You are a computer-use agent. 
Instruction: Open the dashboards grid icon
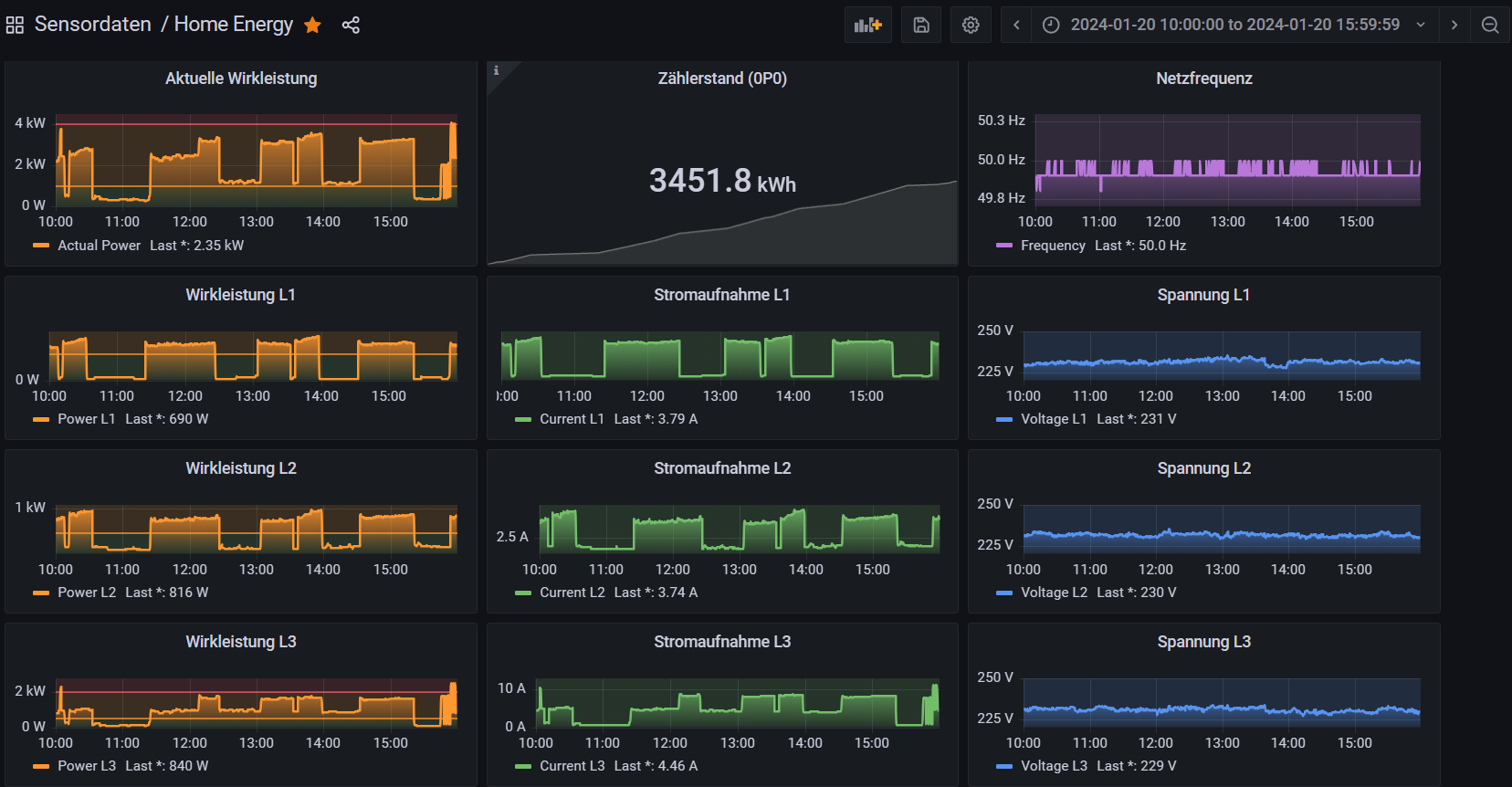pos(15,25)
